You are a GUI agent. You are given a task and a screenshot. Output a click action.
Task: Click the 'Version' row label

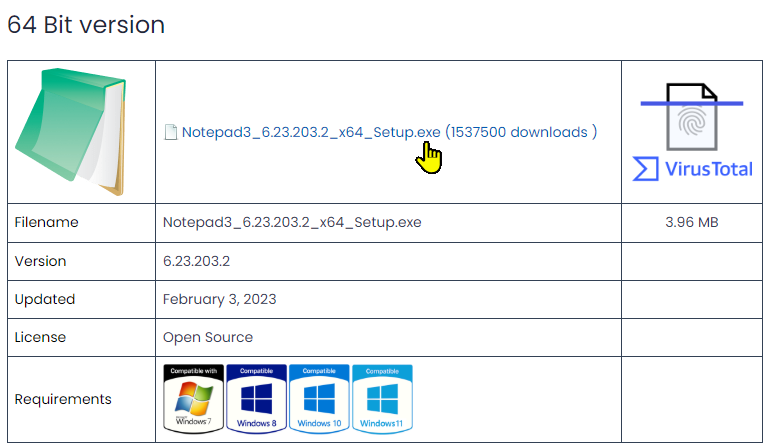pyautogui.click(x=40, y=261)
